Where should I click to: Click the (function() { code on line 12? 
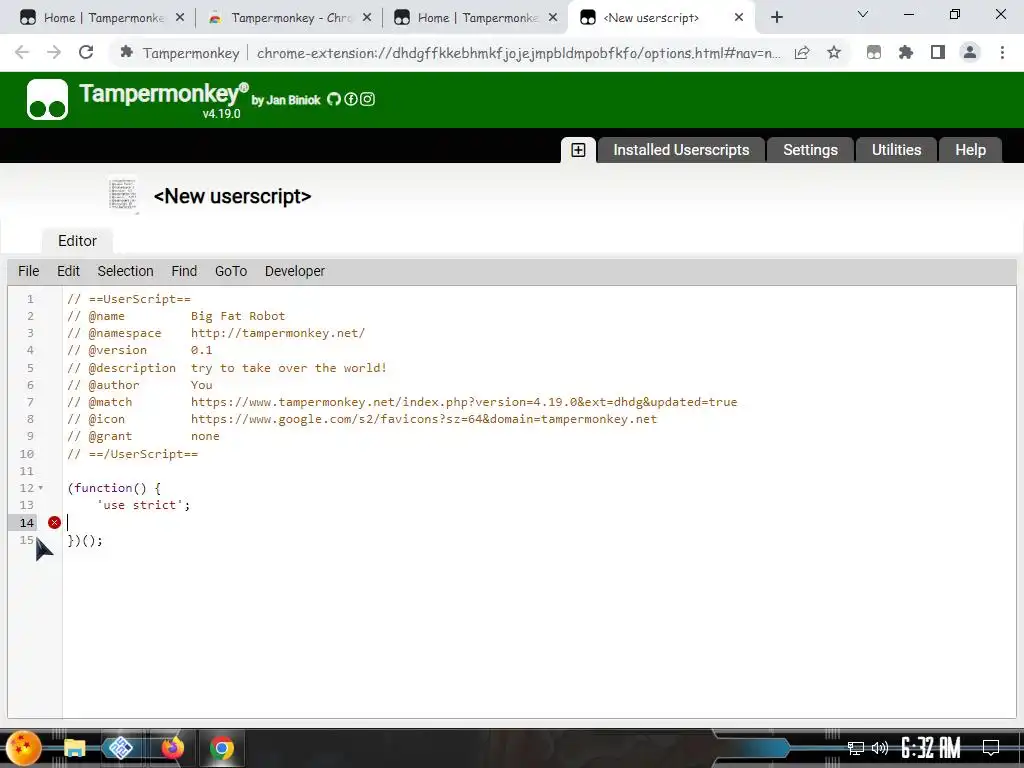pyautogui.click(x=114, y=488)
